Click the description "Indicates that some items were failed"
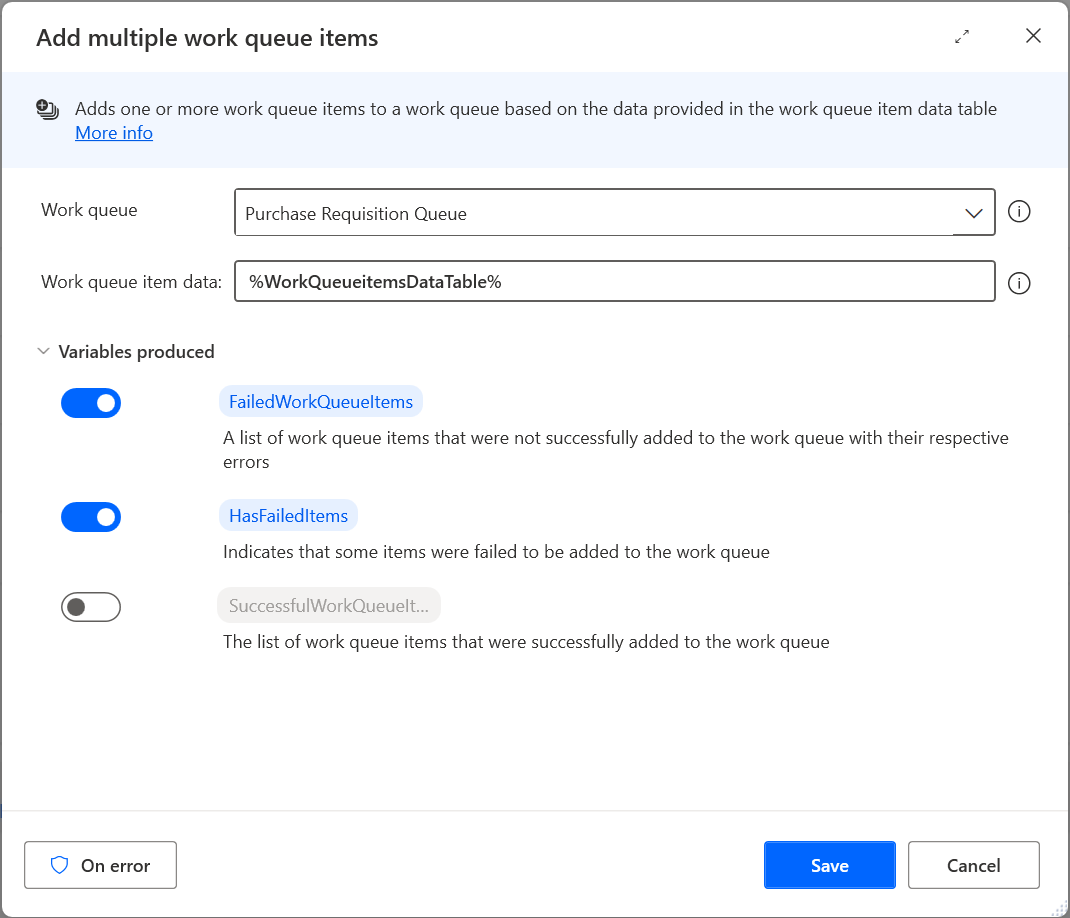 tap(496, 552)
